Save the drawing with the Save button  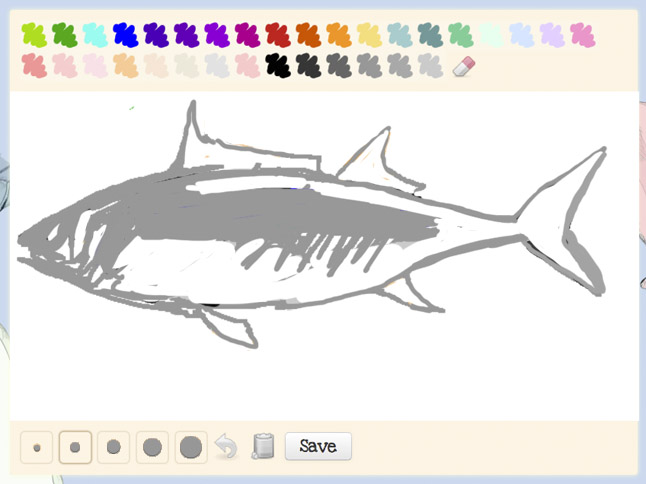(x=318, y=446)
